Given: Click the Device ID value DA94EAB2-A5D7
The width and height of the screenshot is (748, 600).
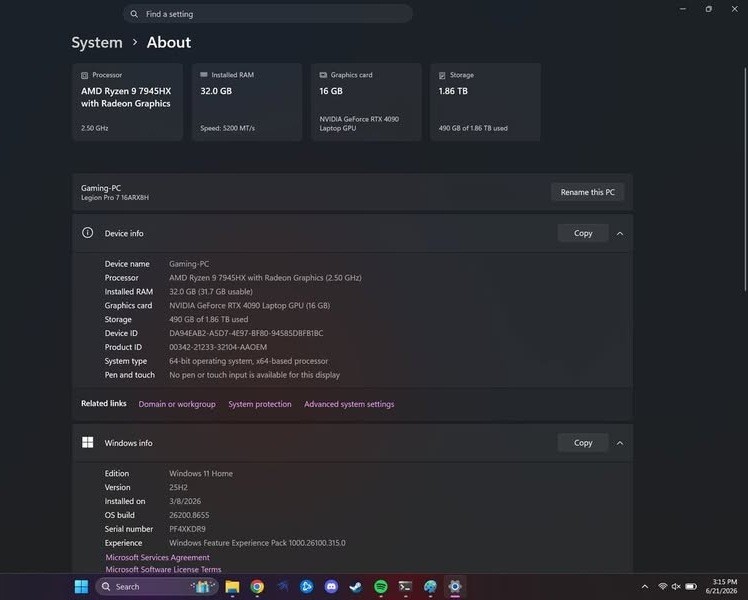Looking at the screenshot, I should click(x=246, y=333).
